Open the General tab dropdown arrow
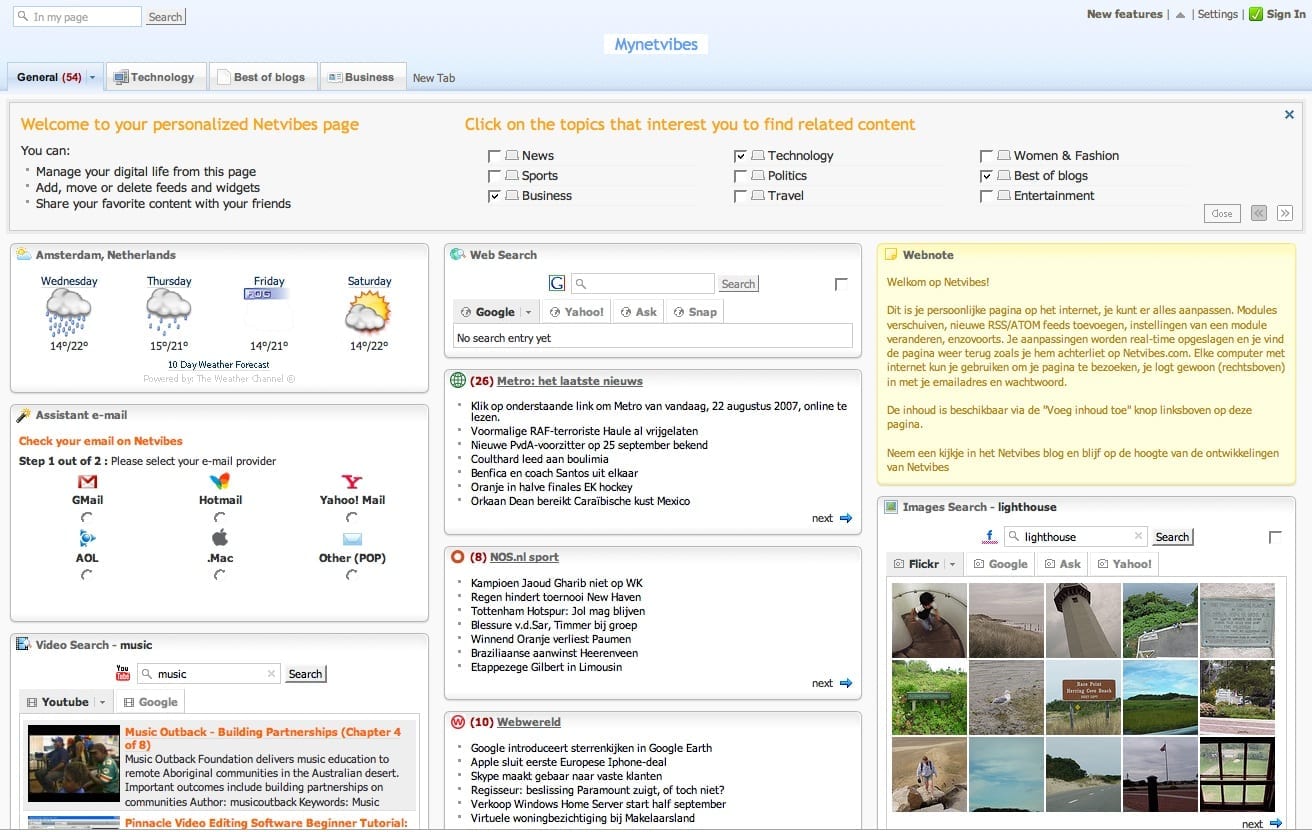The height and width of the screenshot is (832, 1312). 93,77
